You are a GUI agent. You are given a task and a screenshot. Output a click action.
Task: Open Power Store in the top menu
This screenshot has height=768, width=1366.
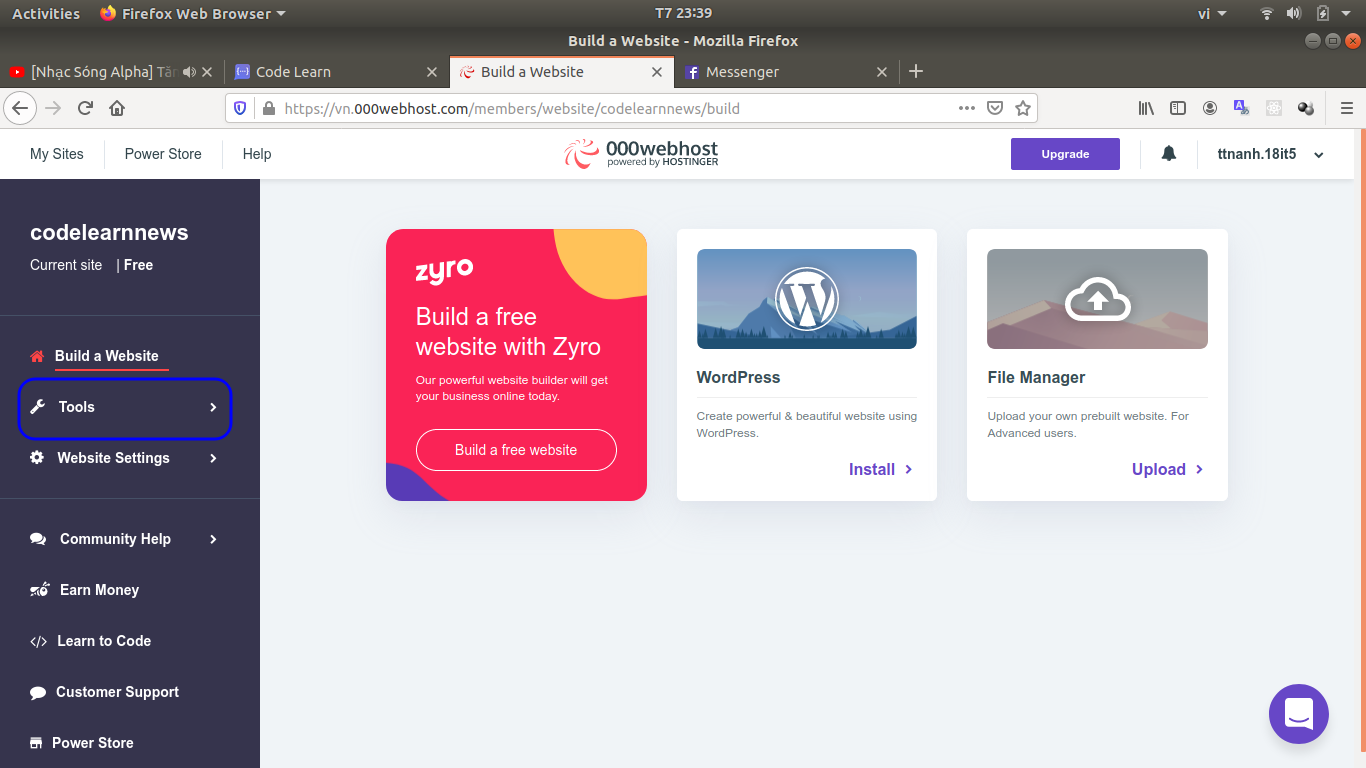[x=163, y=154]
